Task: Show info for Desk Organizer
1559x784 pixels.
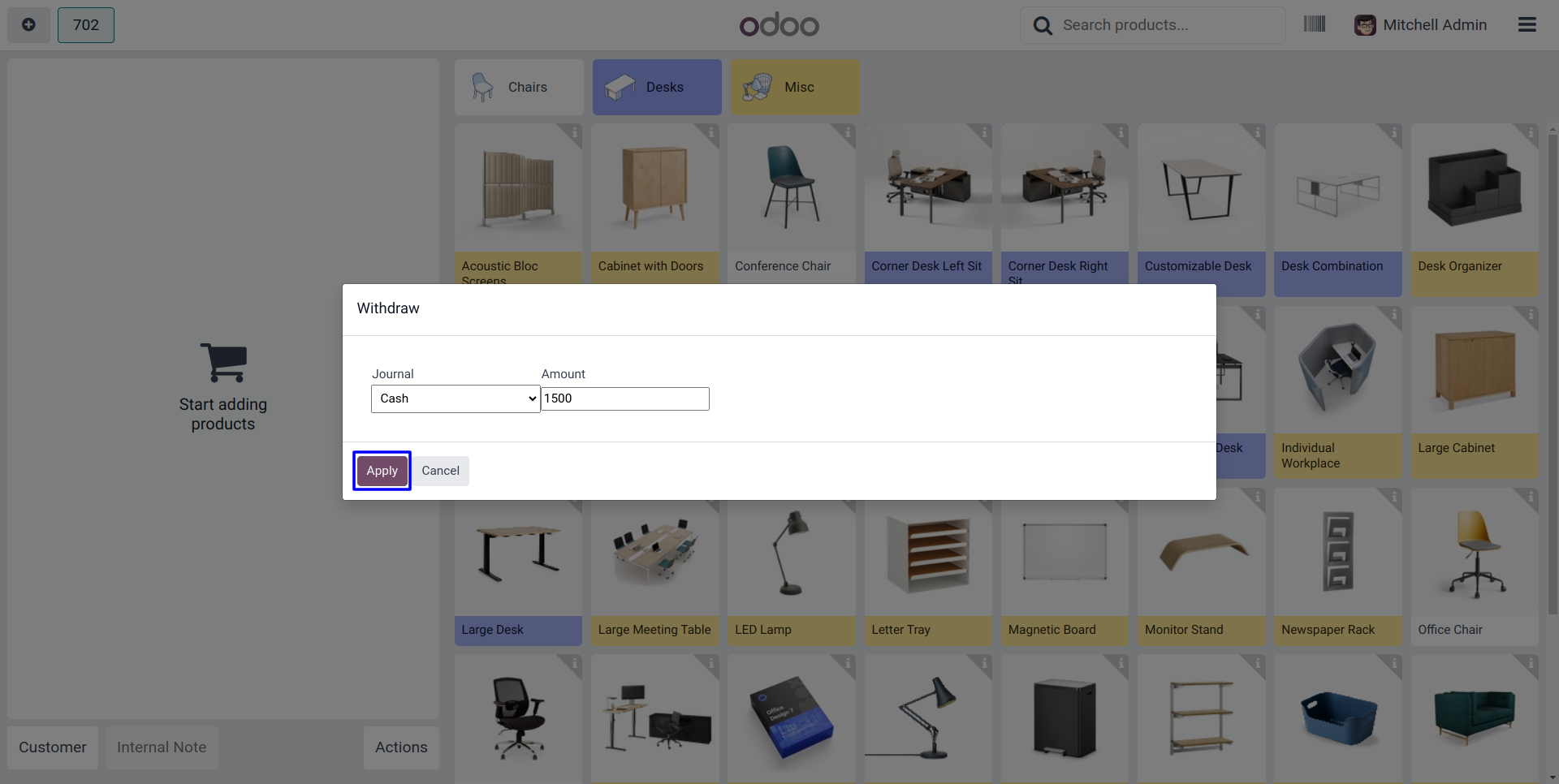Action: pos(1530,132)
